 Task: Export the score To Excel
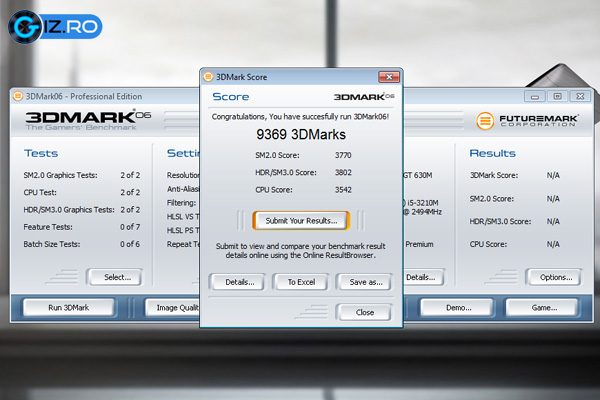point(301,282)
